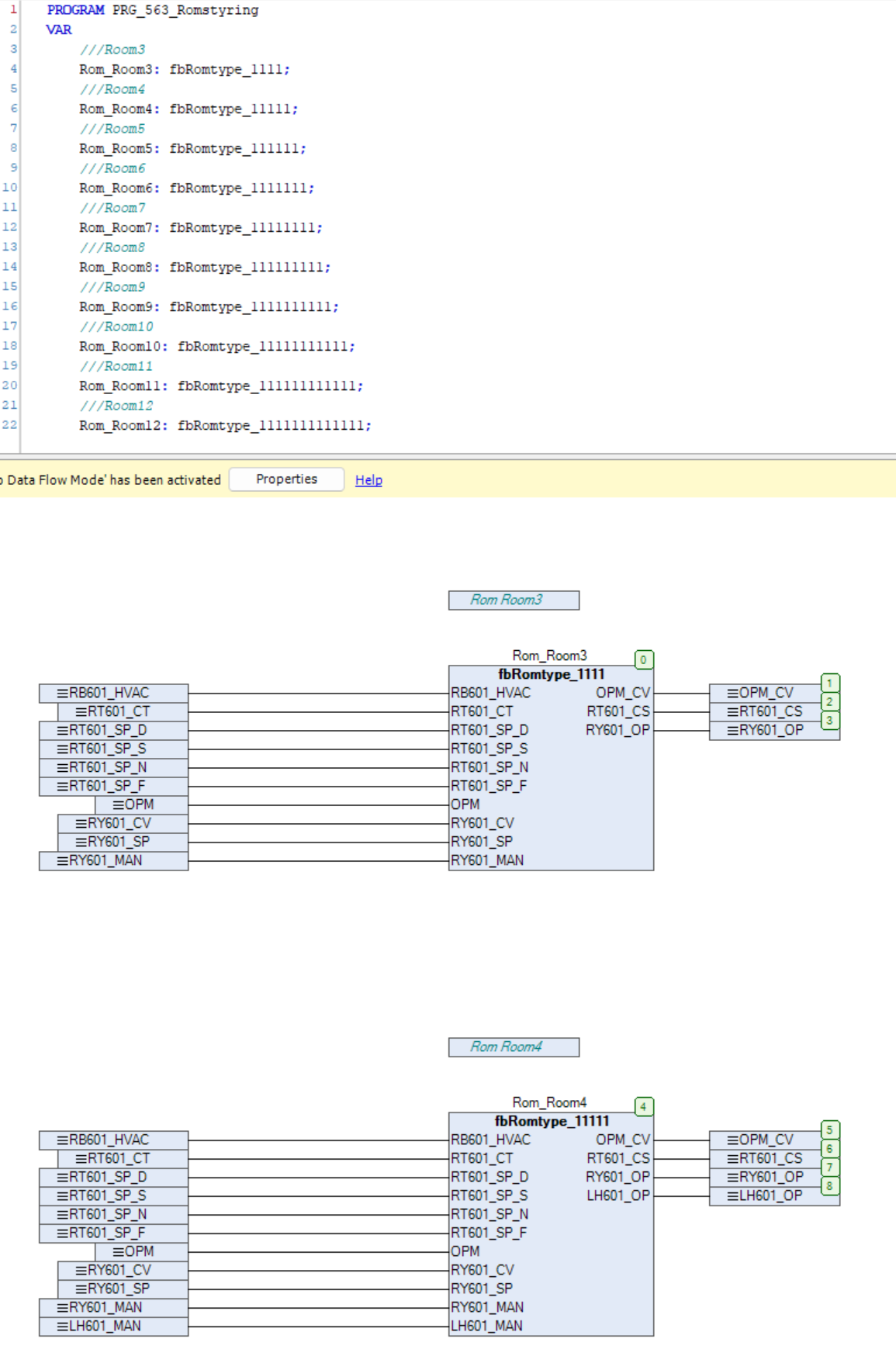Select OPM input box feeding Rom_Room4
Screen dimensions: 896x1370
coord(141,1251)
